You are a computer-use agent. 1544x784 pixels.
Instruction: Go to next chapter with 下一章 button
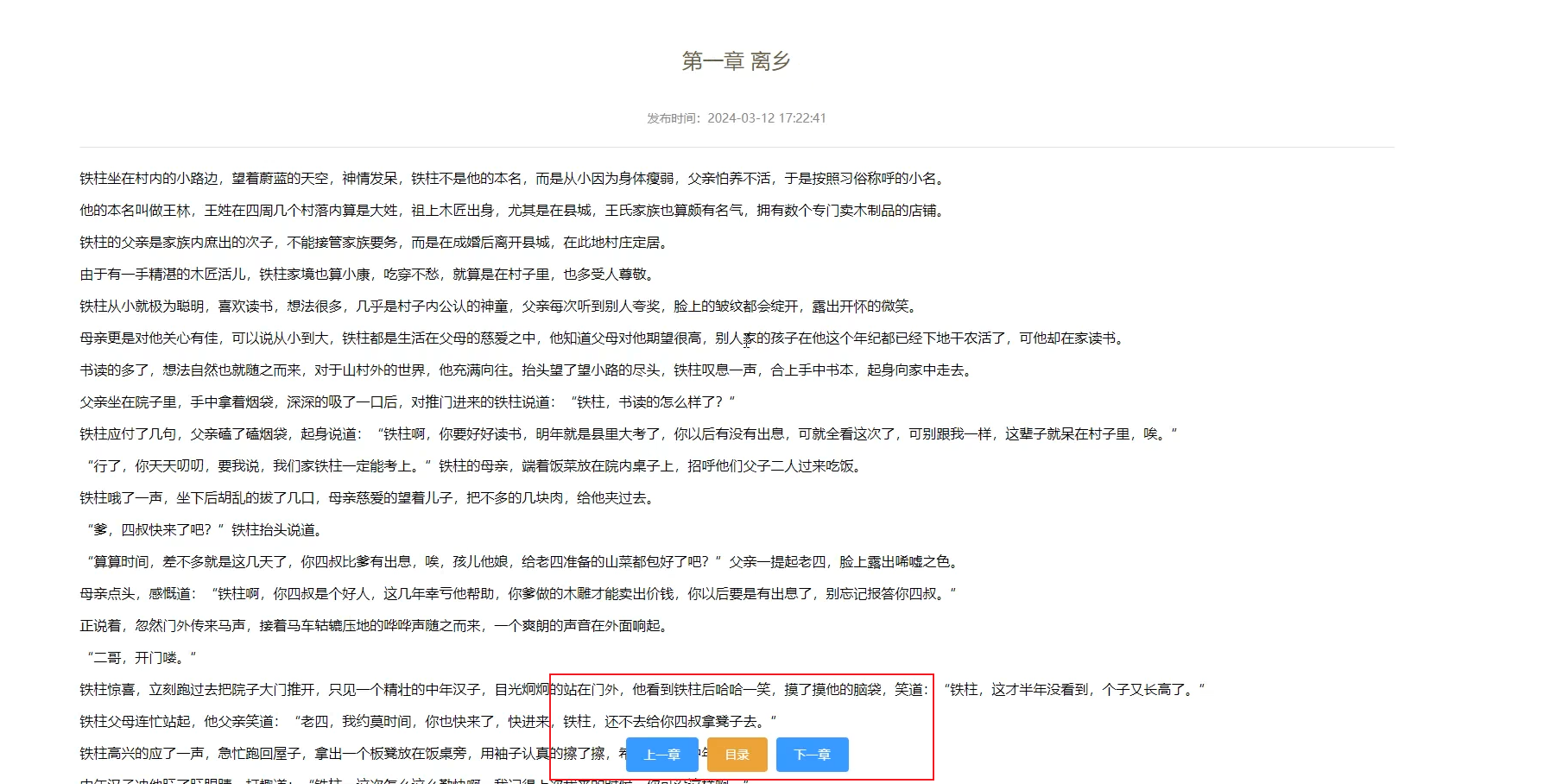pos(812,755)
